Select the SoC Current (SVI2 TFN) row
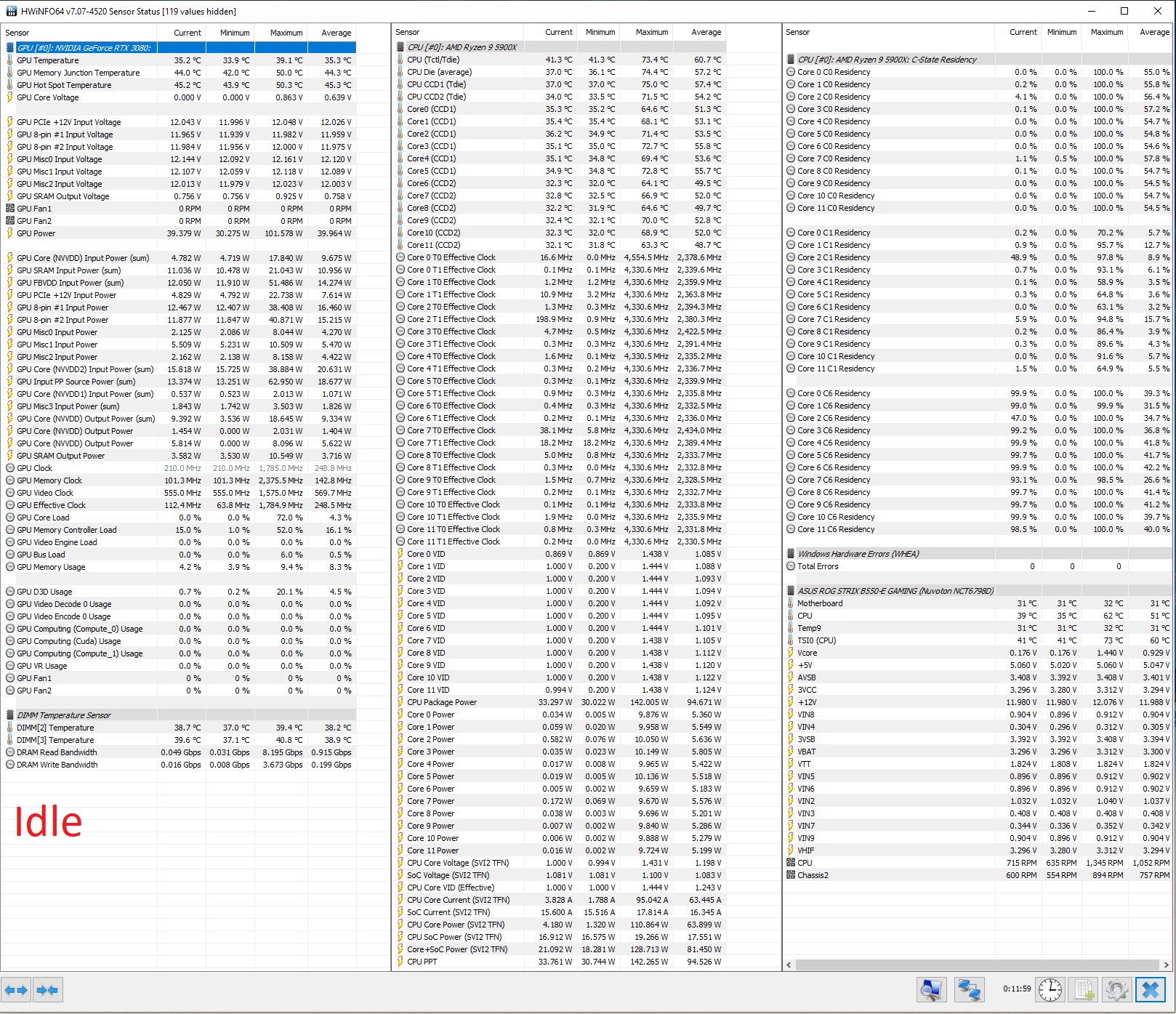Image resolution: width=1176 pixels, height=1014 pixels. [x=560, y=912]
